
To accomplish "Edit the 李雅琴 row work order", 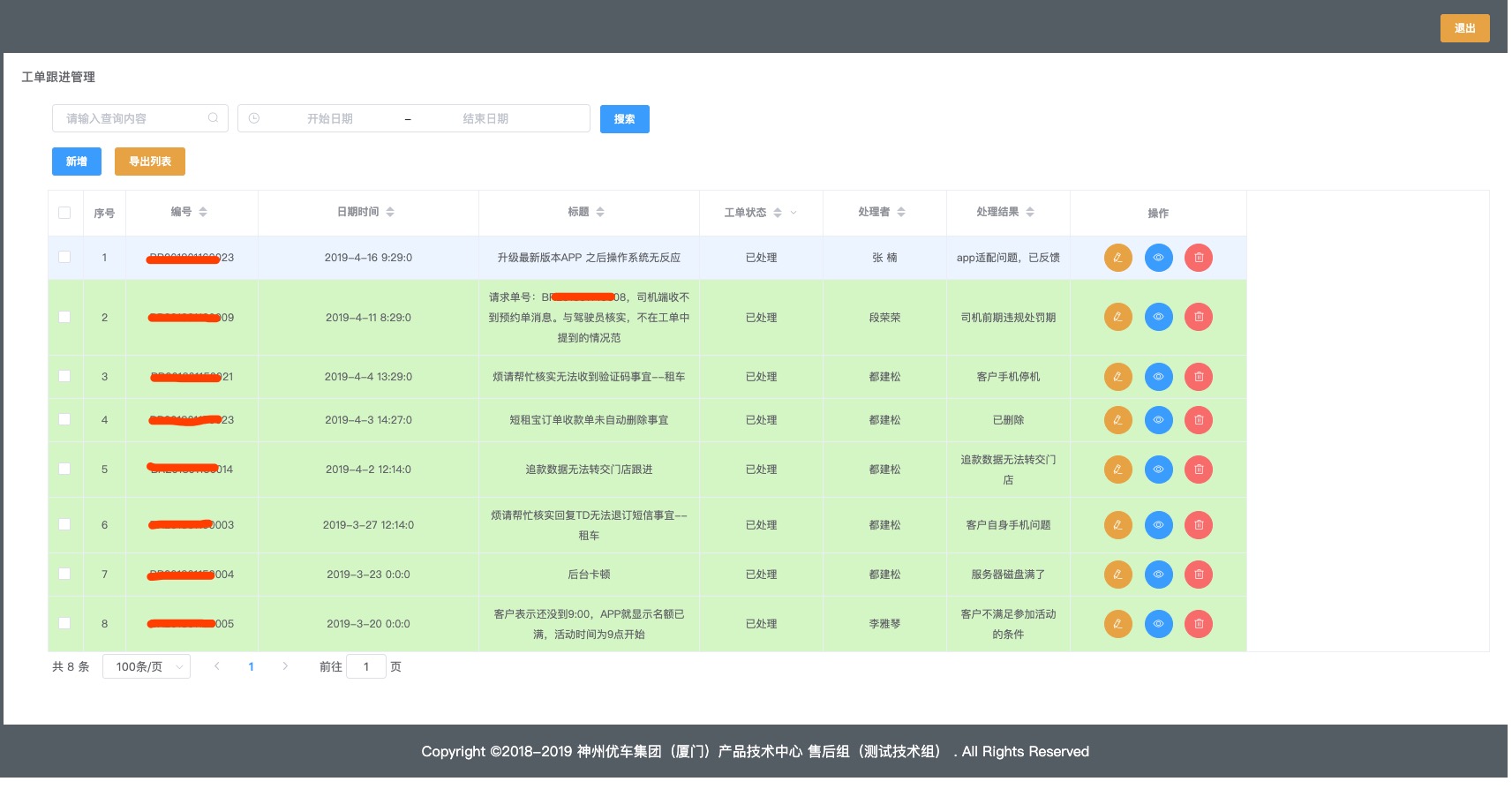I will coord(1117,624).
